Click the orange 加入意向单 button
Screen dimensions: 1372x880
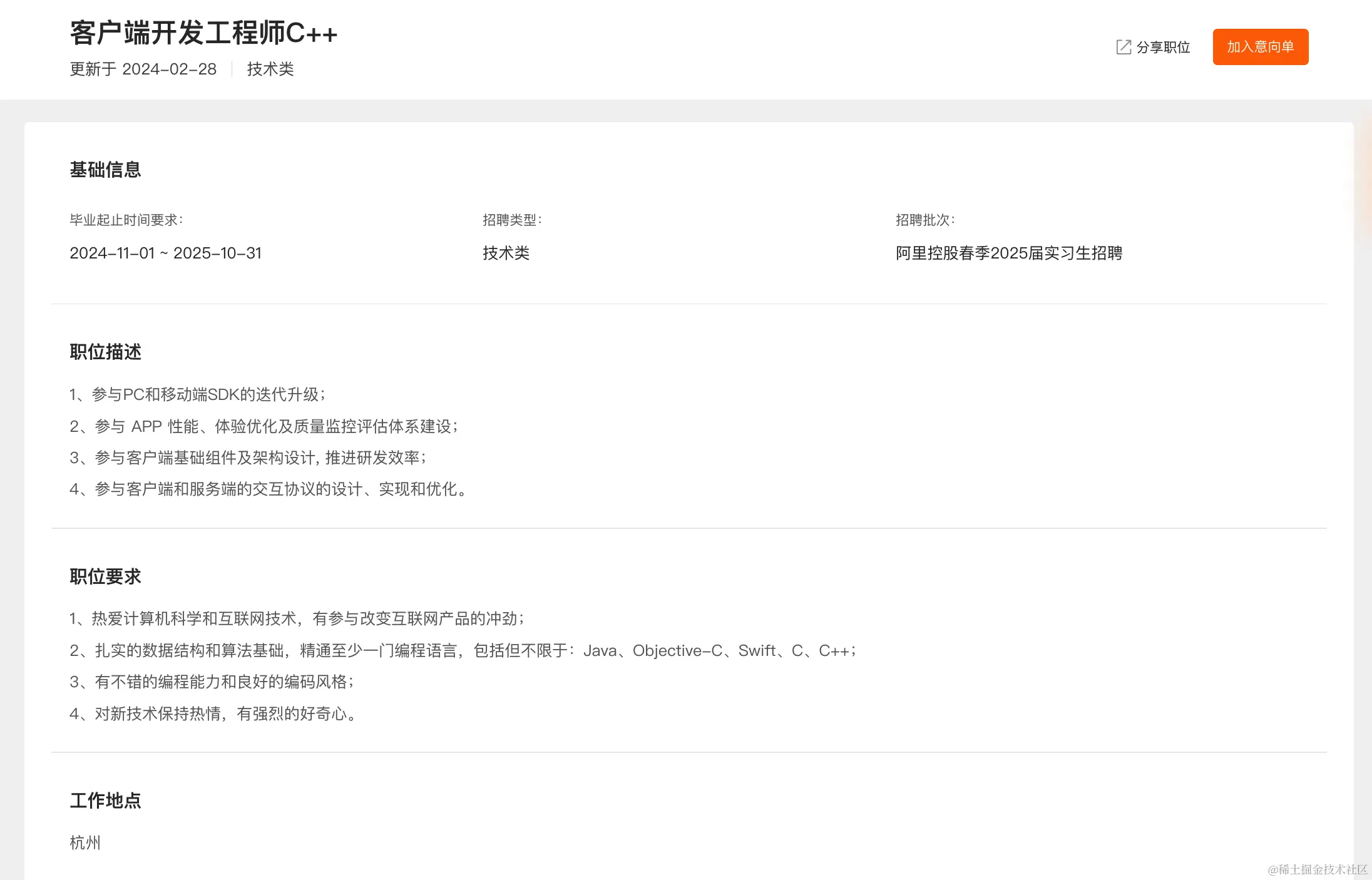click(x=1260, y=46)
